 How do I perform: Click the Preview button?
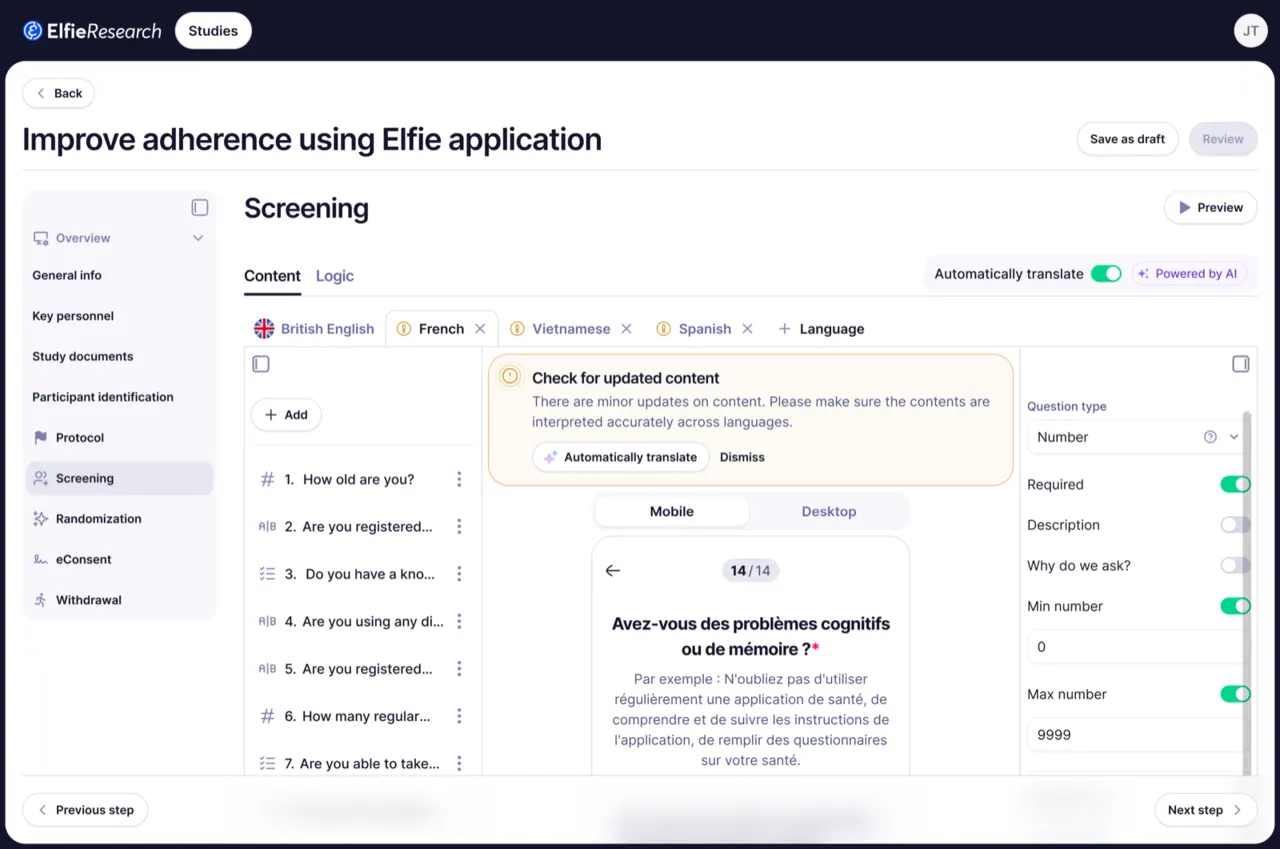coord(1210,208)
